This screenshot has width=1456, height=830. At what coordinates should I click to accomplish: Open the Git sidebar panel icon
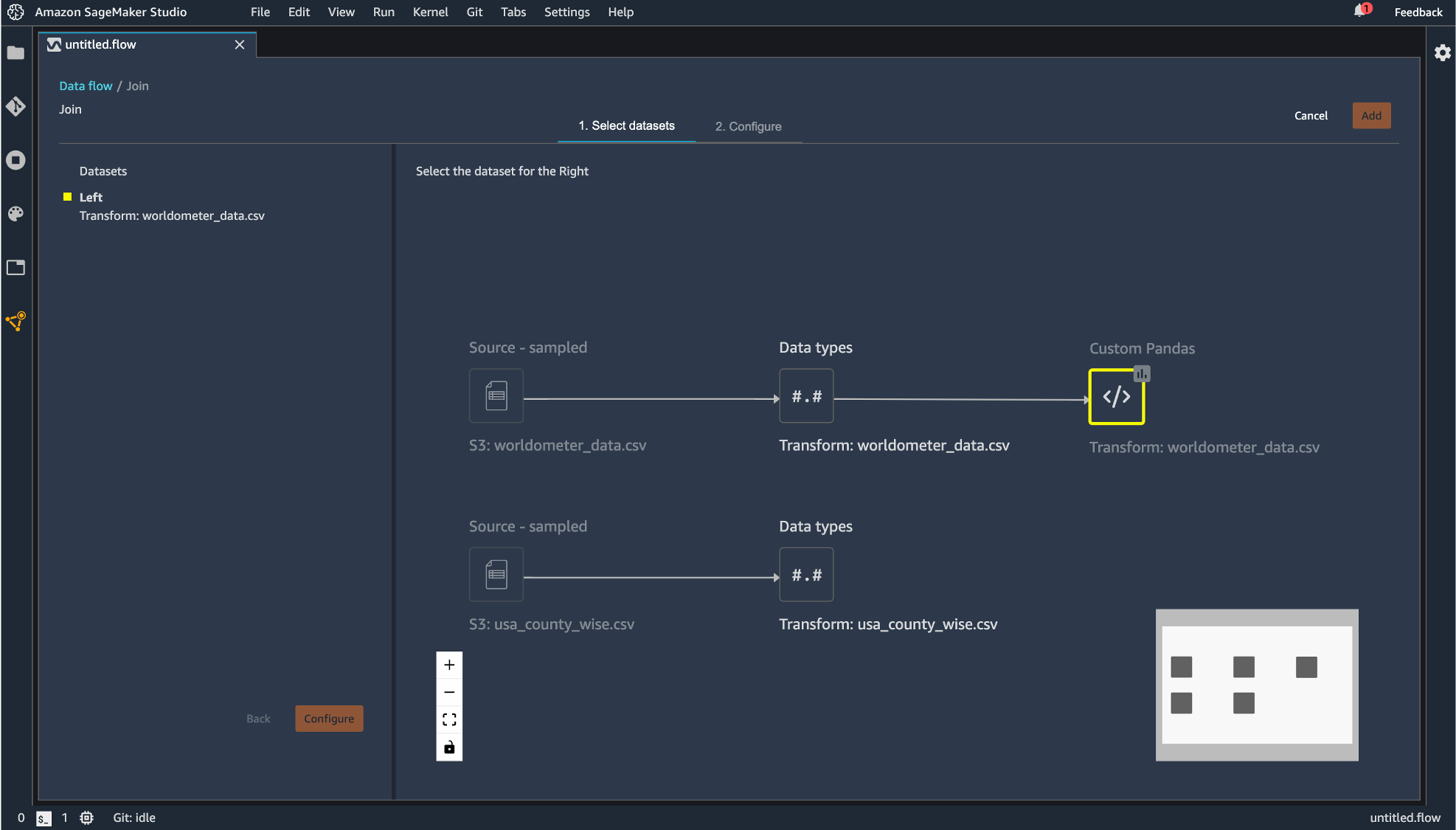tap(15, 107)
